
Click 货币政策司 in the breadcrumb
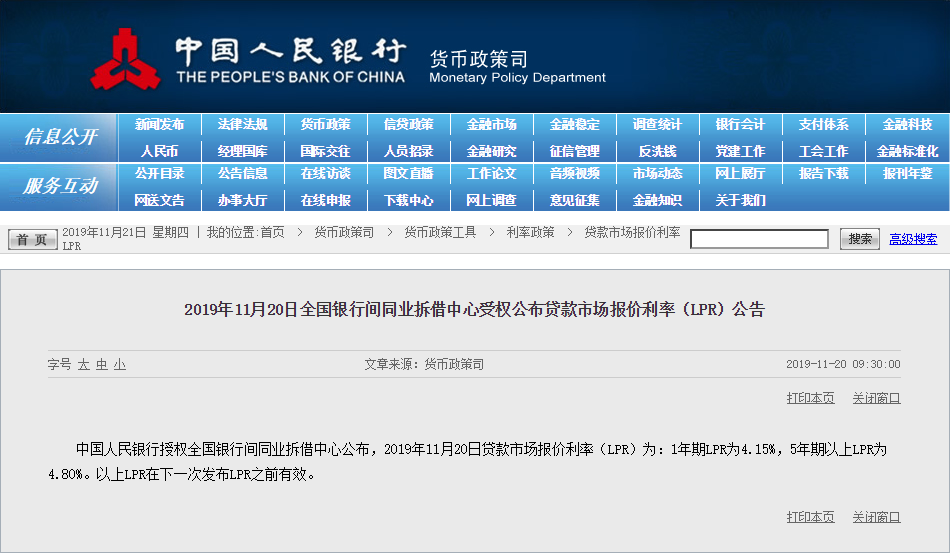[x=344, y=232]
